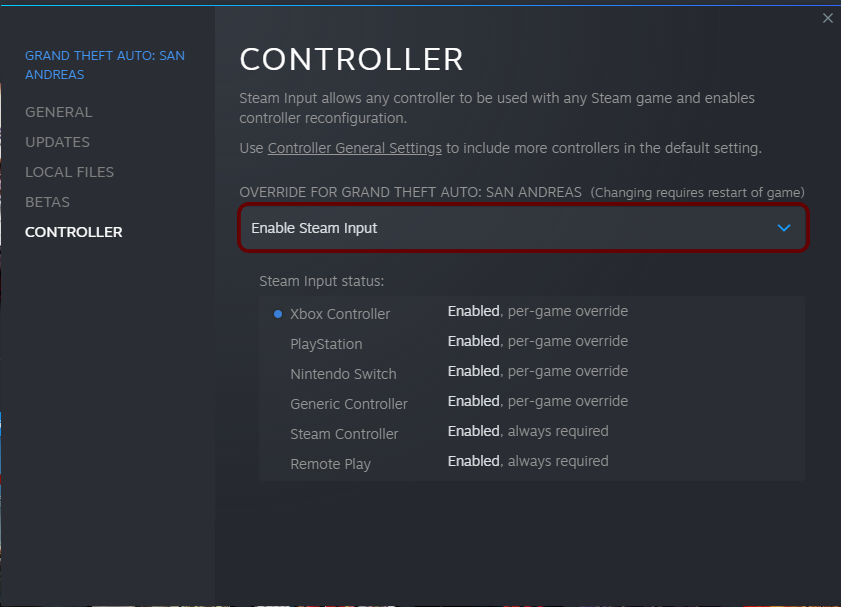Close the properties window with the X

[x=827, y=18]
